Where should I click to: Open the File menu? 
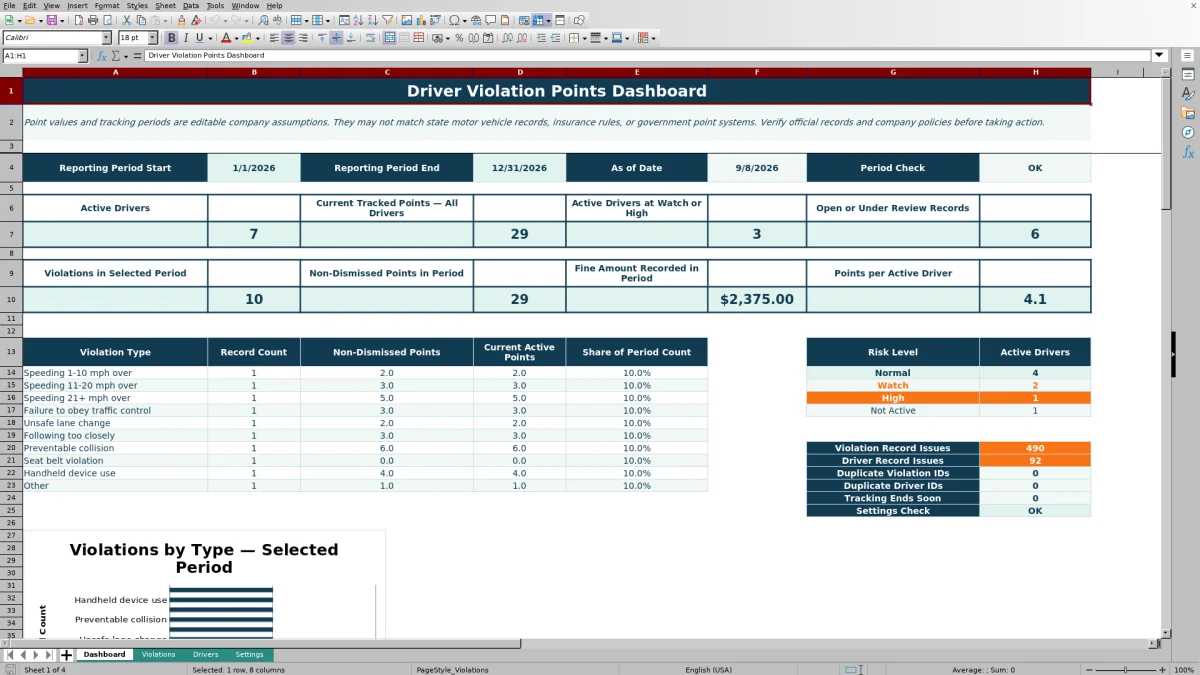coord(9,6)
